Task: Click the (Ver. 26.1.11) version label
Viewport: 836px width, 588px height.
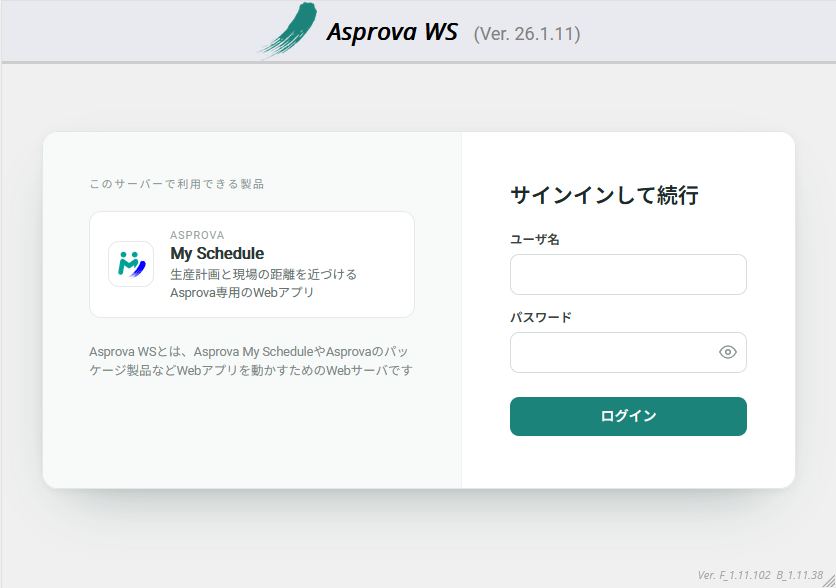Action: pyautogui.click(x=527, y=34)
